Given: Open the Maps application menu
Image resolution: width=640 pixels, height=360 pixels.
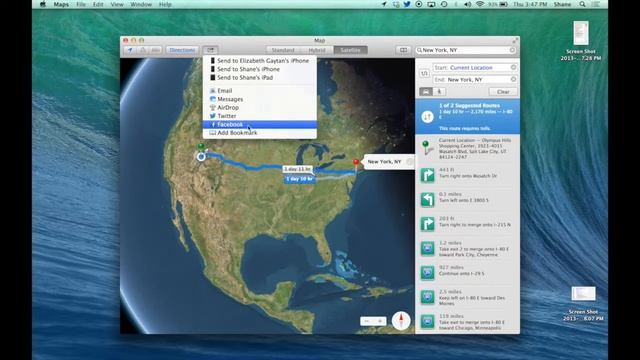Looking at the screenshot, I should pyautogui.click(x=61, y=4).
